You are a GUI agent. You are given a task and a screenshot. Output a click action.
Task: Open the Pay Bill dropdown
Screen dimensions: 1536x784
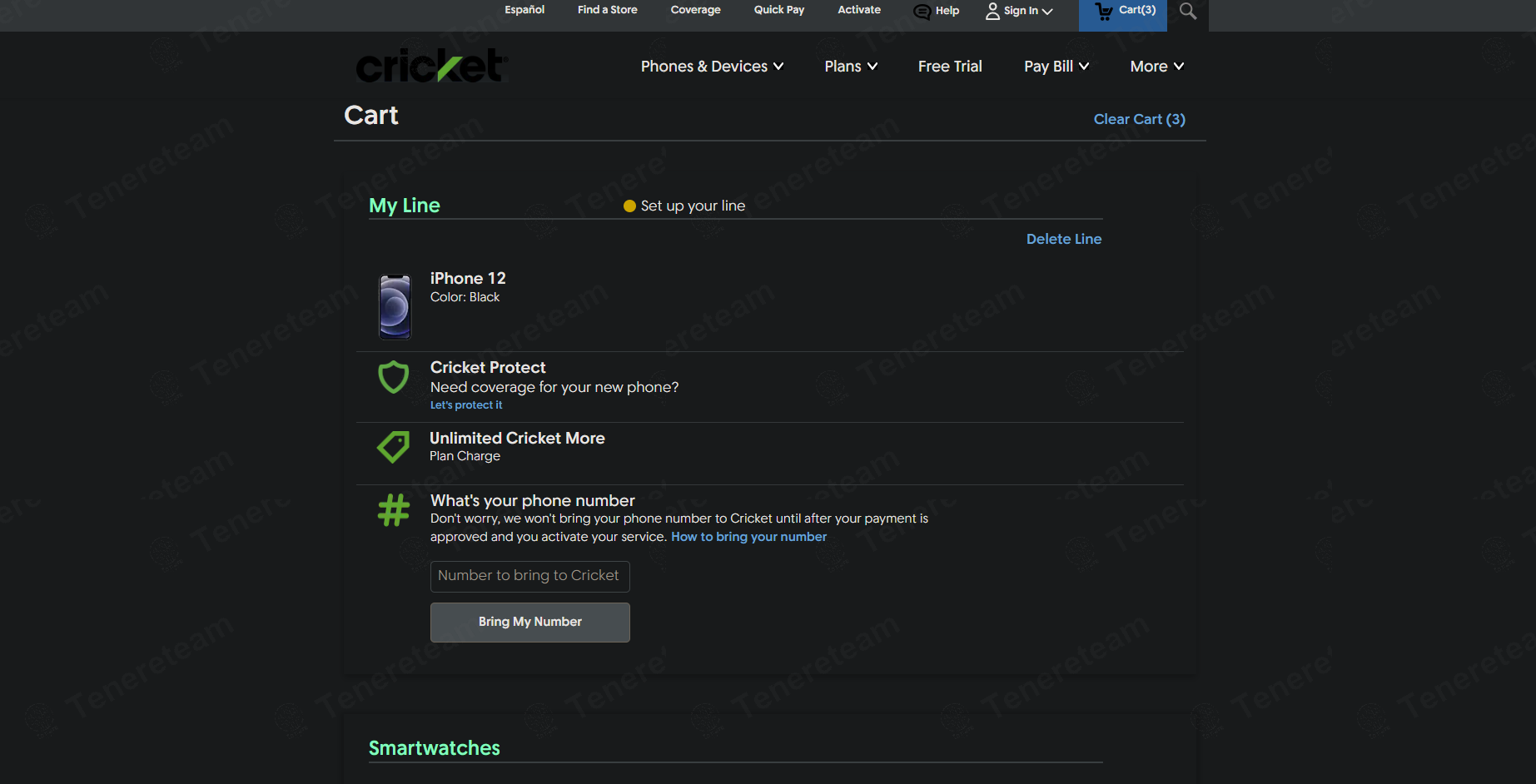coord(1056,67)
